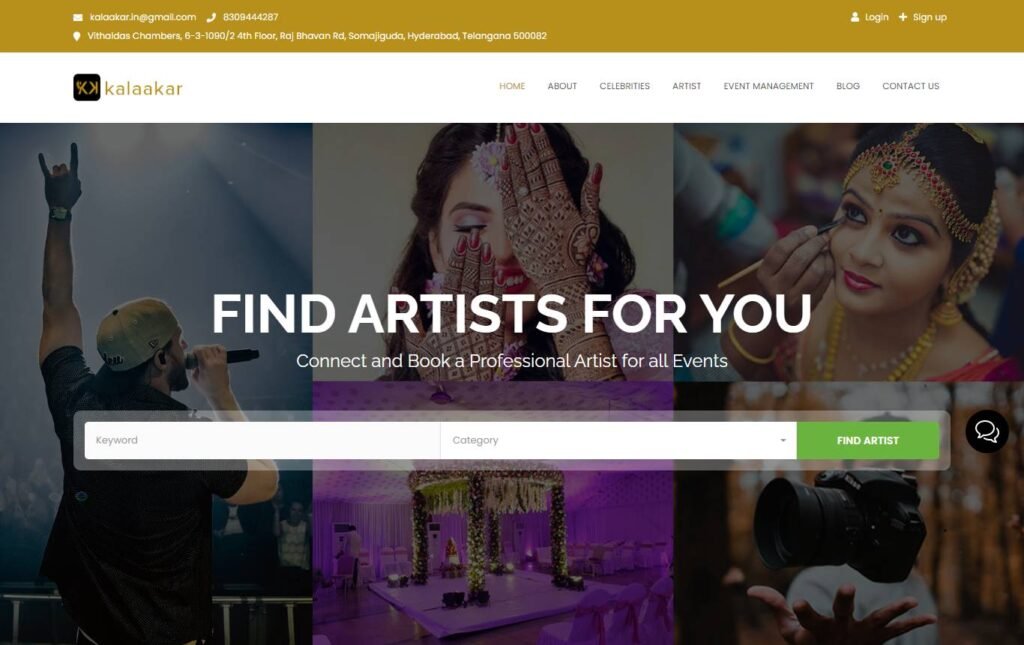Open the Category select field

[618, 440]
